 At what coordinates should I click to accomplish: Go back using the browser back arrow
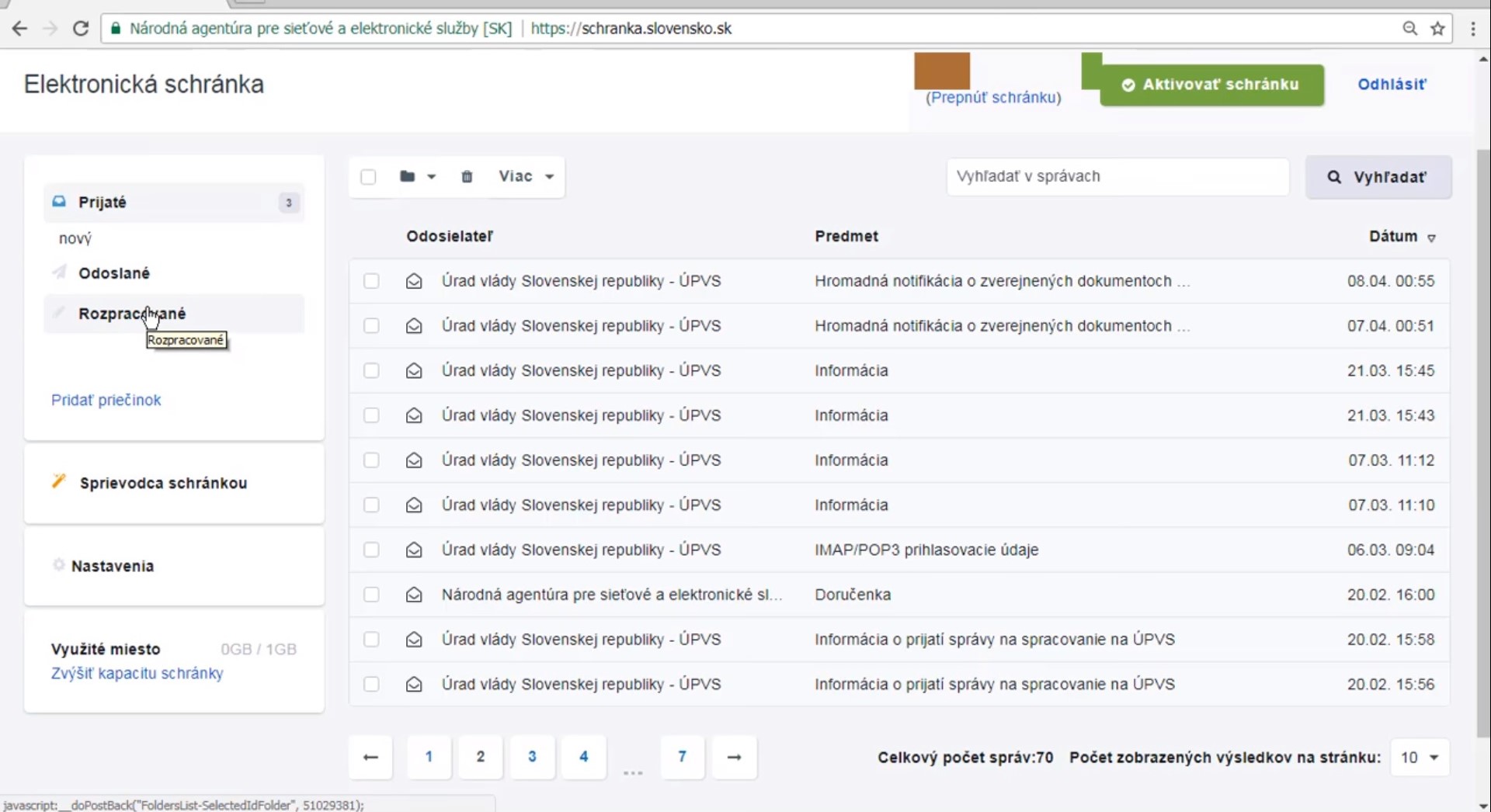click(19, 29)
